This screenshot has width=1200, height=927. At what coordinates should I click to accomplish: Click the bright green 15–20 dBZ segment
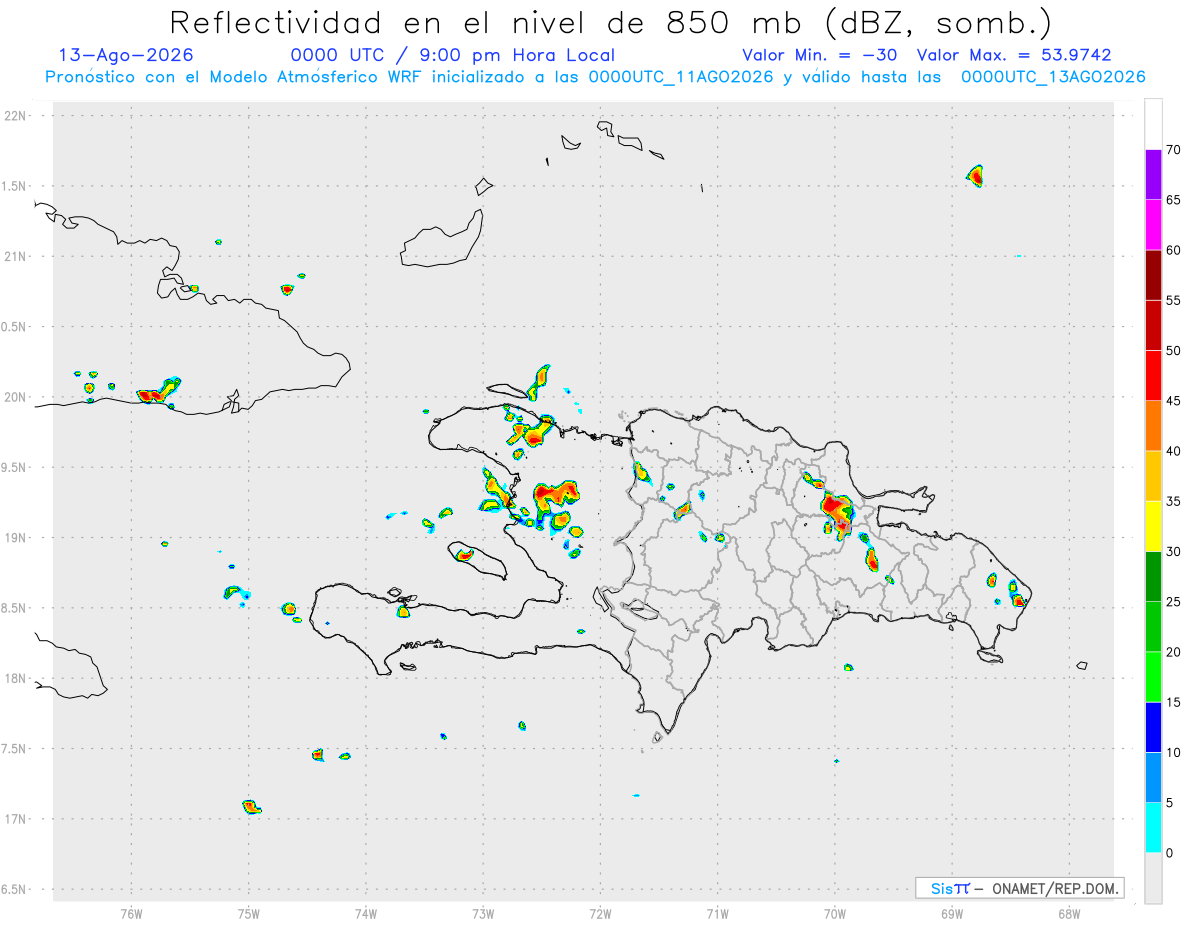pos(1153,677)
